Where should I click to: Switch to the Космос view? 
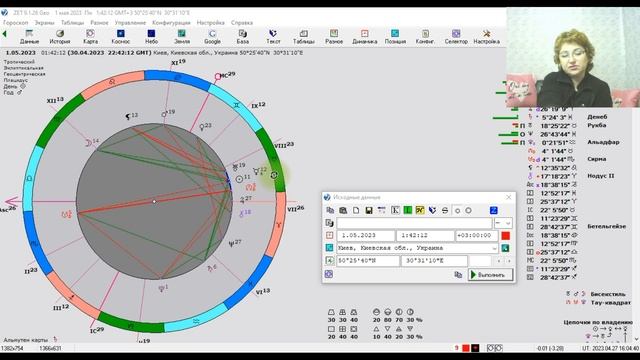tap(121, 36)
